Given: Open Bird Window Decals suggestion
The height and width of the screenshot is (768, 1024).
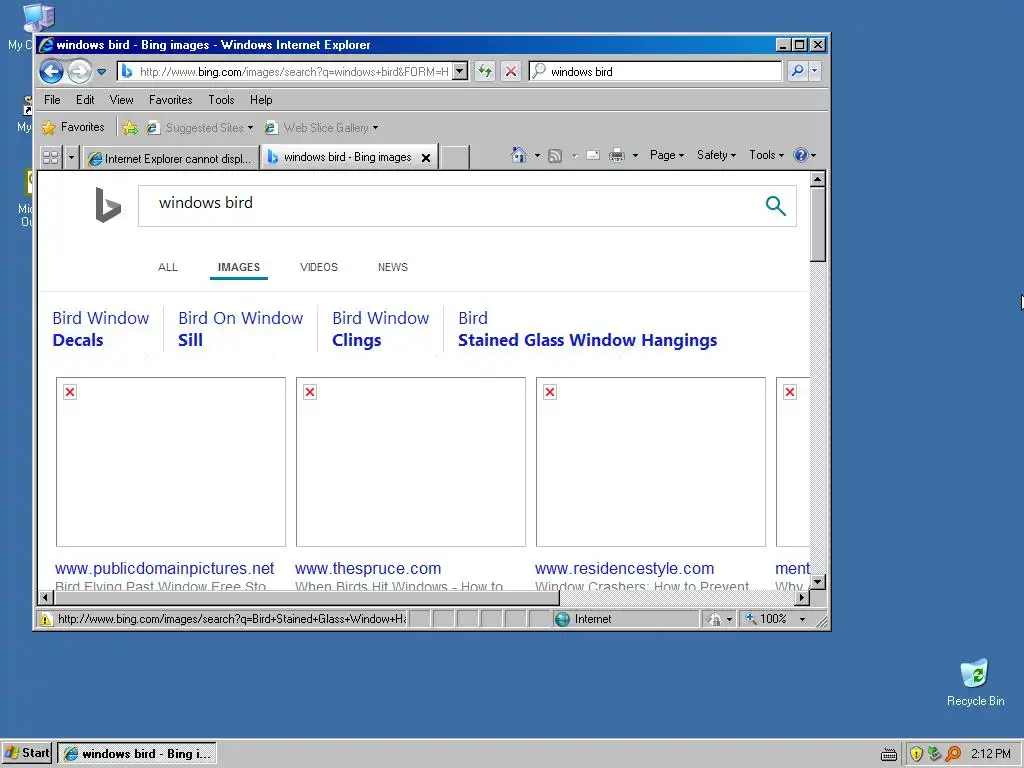Looking at the screenshot, I should click(101, 329).
